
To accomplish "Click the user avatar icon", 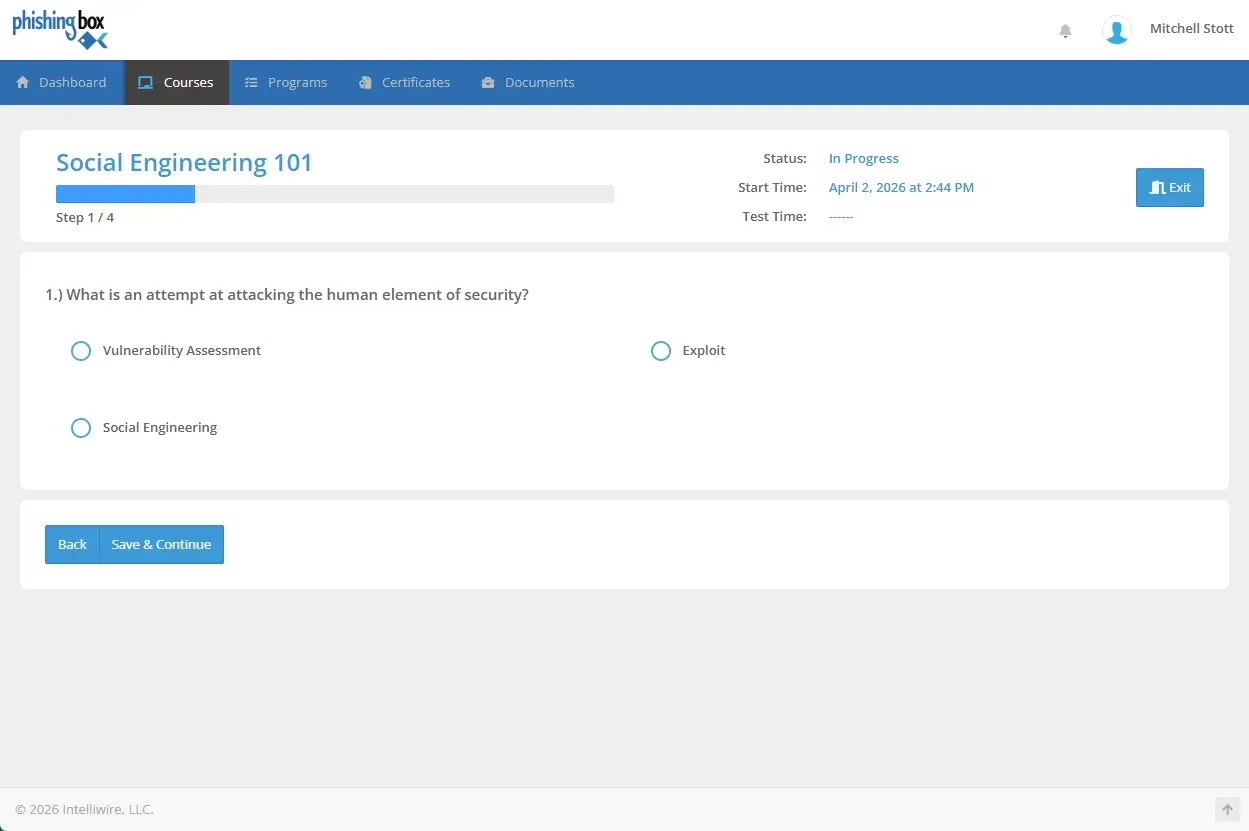I will 1116,30.
